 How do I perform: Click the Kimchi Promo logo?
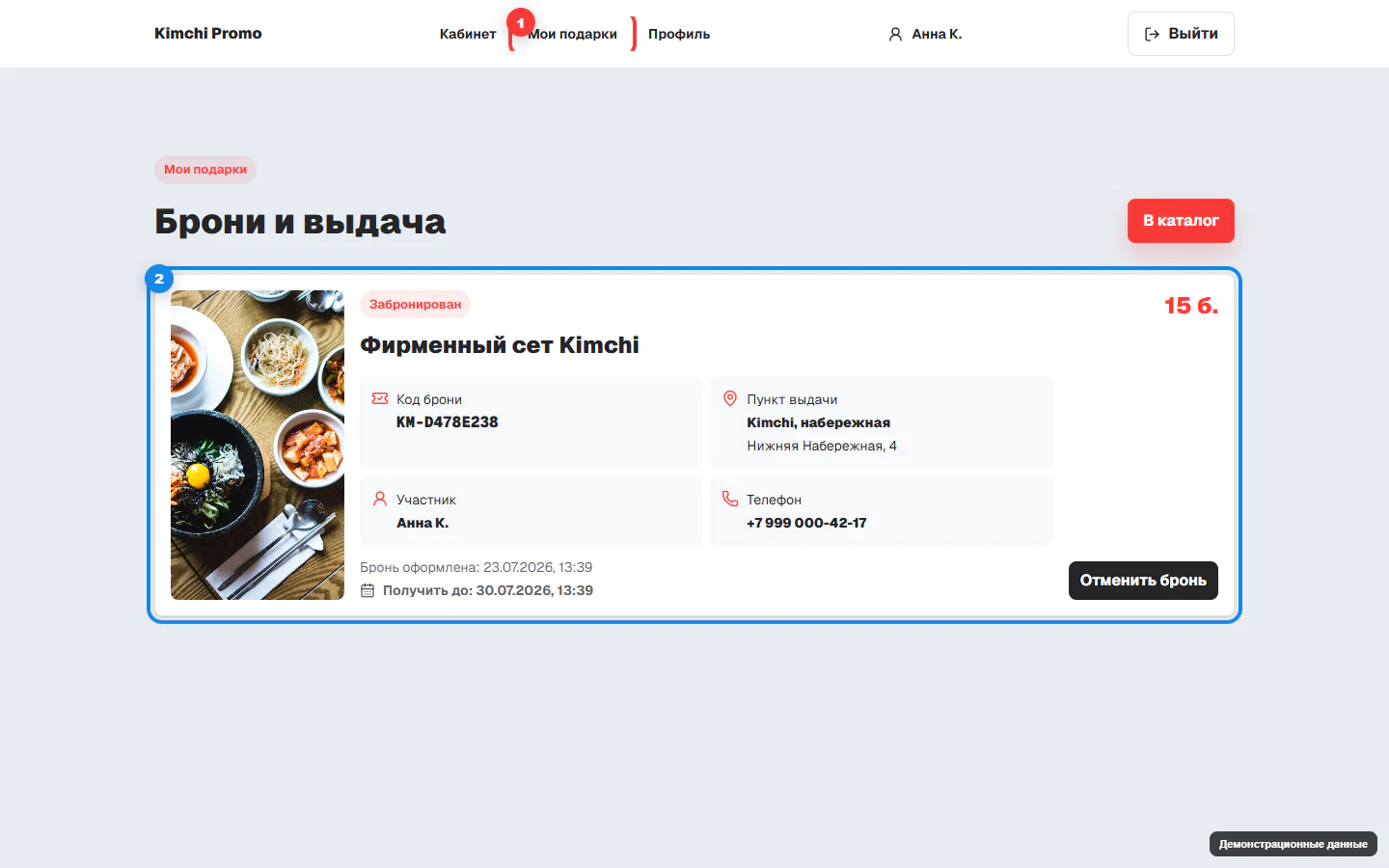point(208,33)
